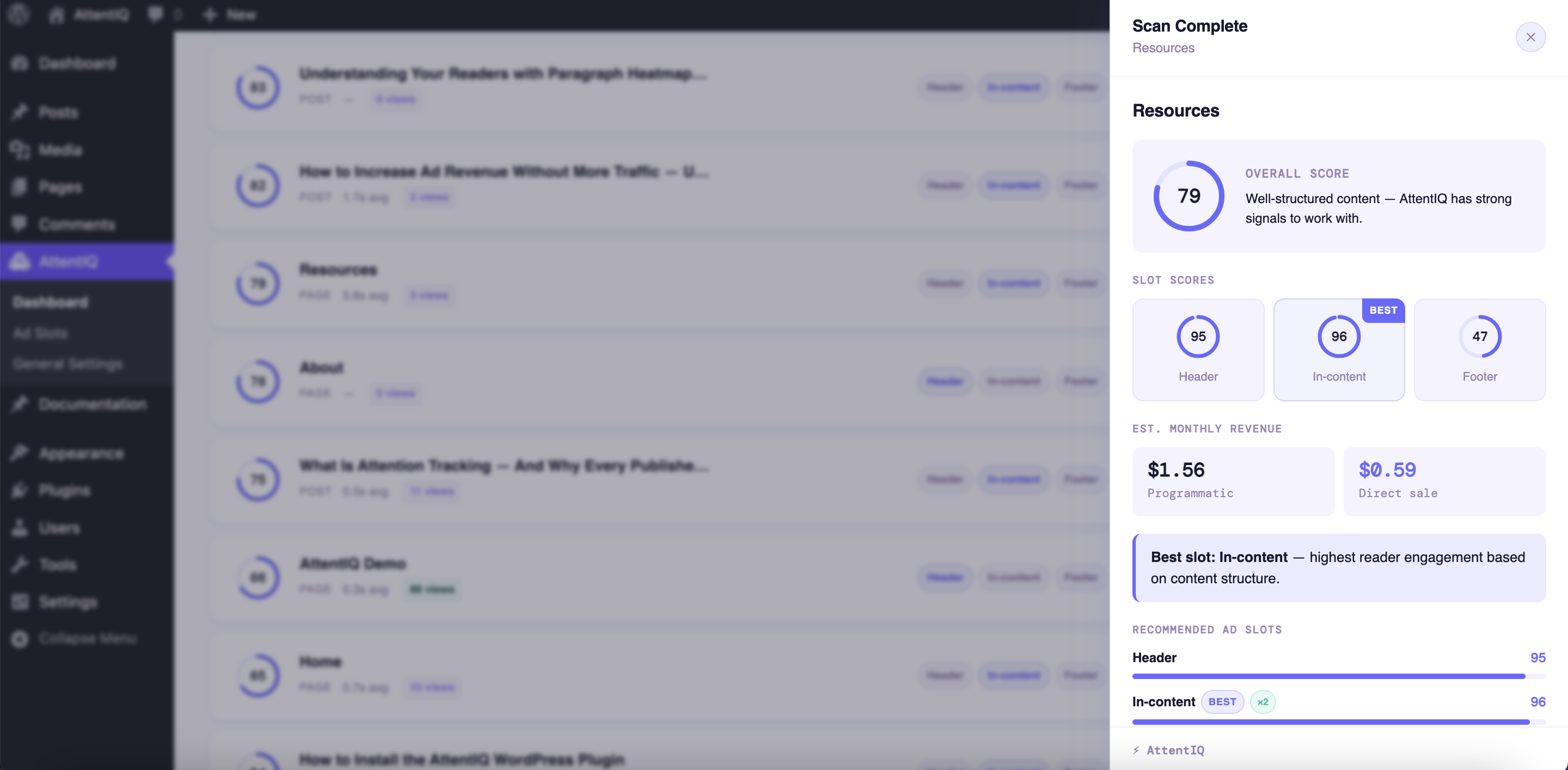This screenshot has height=770, width=1568.
Task: Click the comments bubble in admin bar
Action: tap(156, 14)
